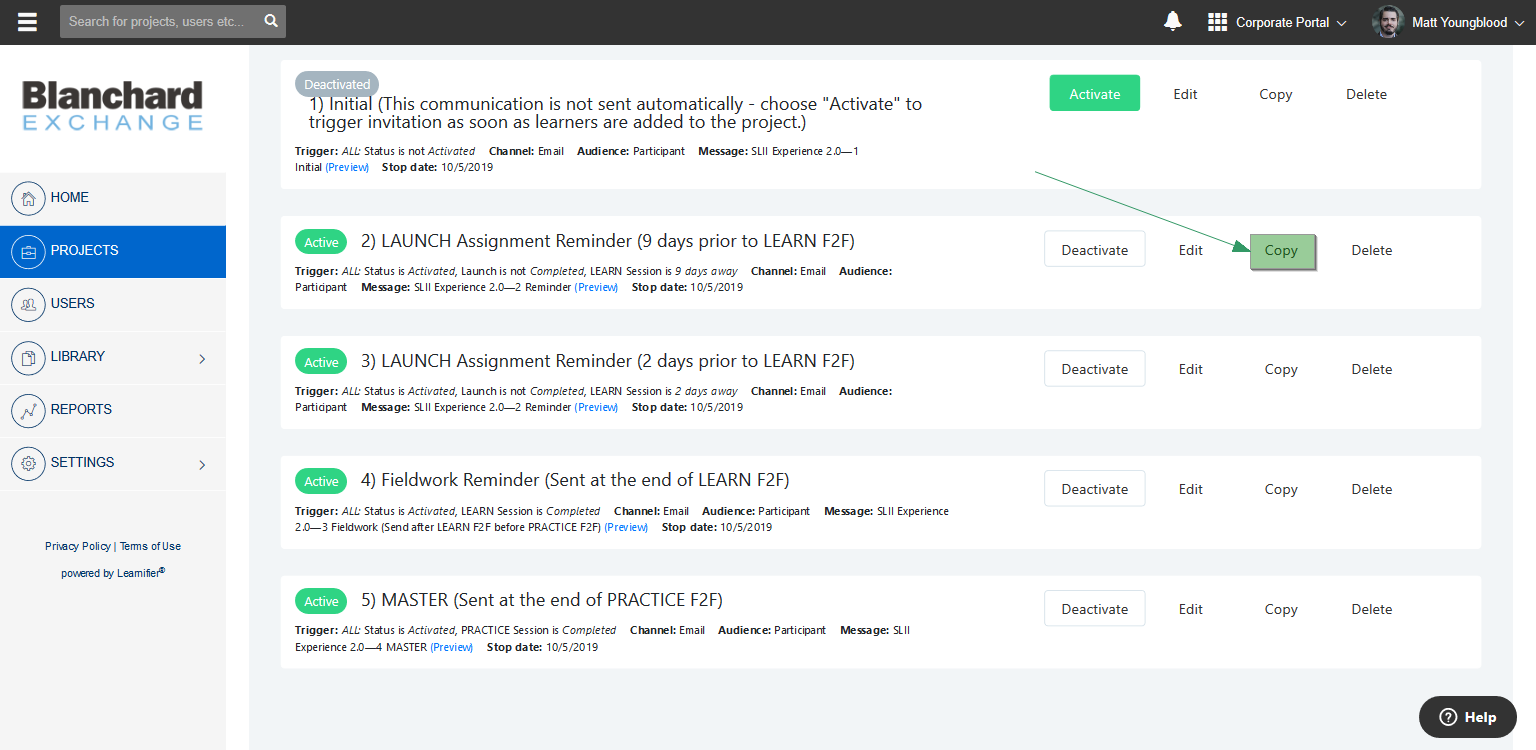Click the Blanchard Exchange logo
This screenshot has width=1536, height=750.
(x=113, y=106)
